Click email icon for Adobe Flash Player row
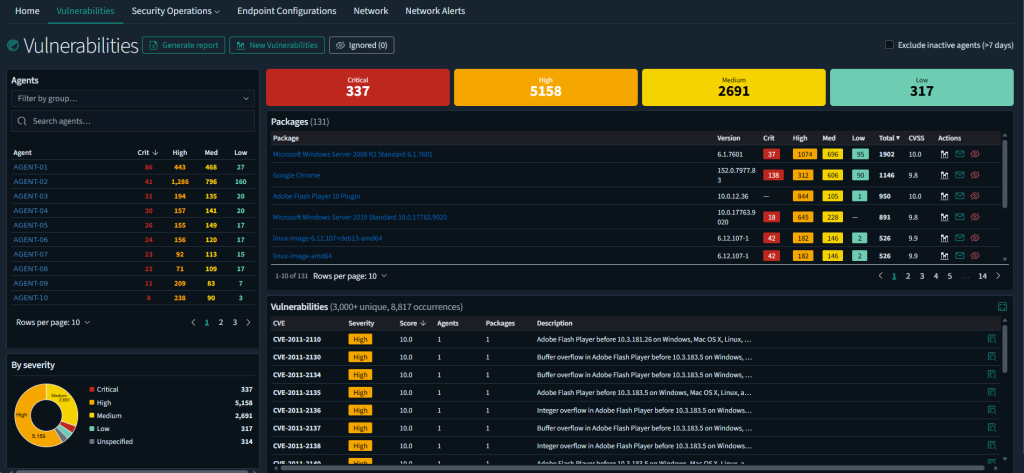 tap(959, 196)
